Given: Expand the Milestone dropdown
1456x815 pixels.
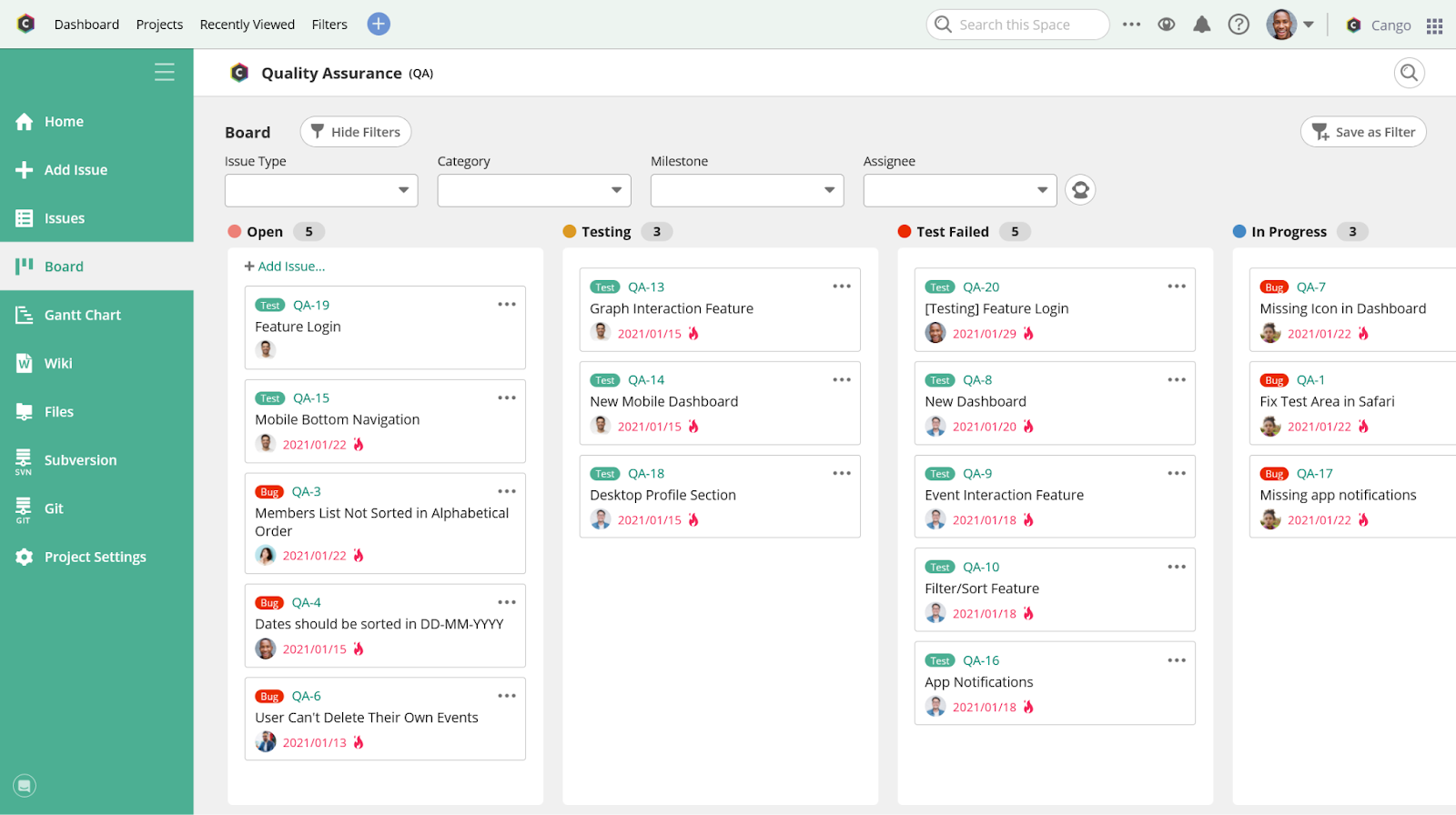Looking at the screenshot, I should click(x=747, y=190).
